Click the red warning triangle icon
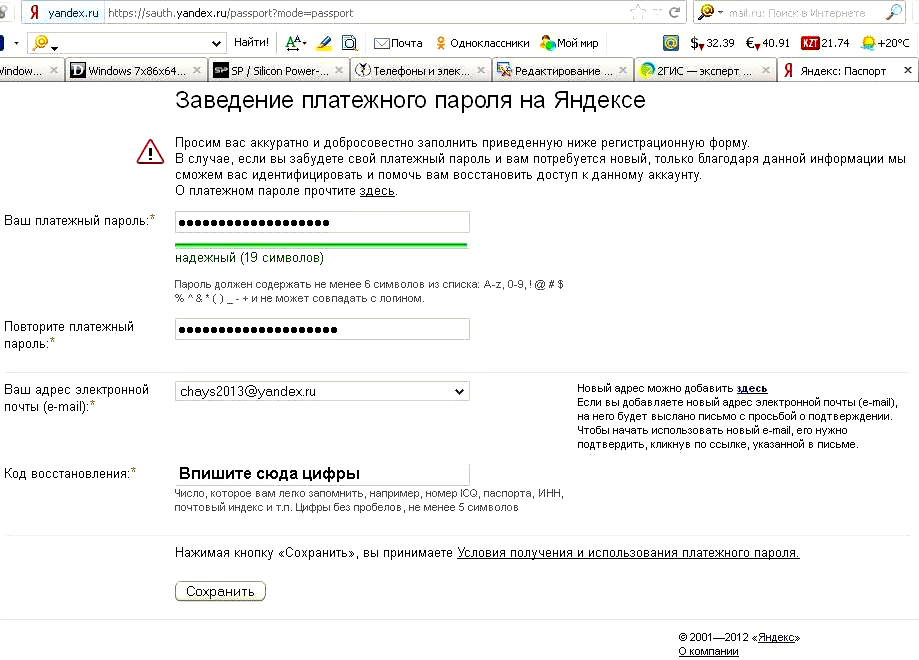This screenshot has height=660, width=919. 150,151
